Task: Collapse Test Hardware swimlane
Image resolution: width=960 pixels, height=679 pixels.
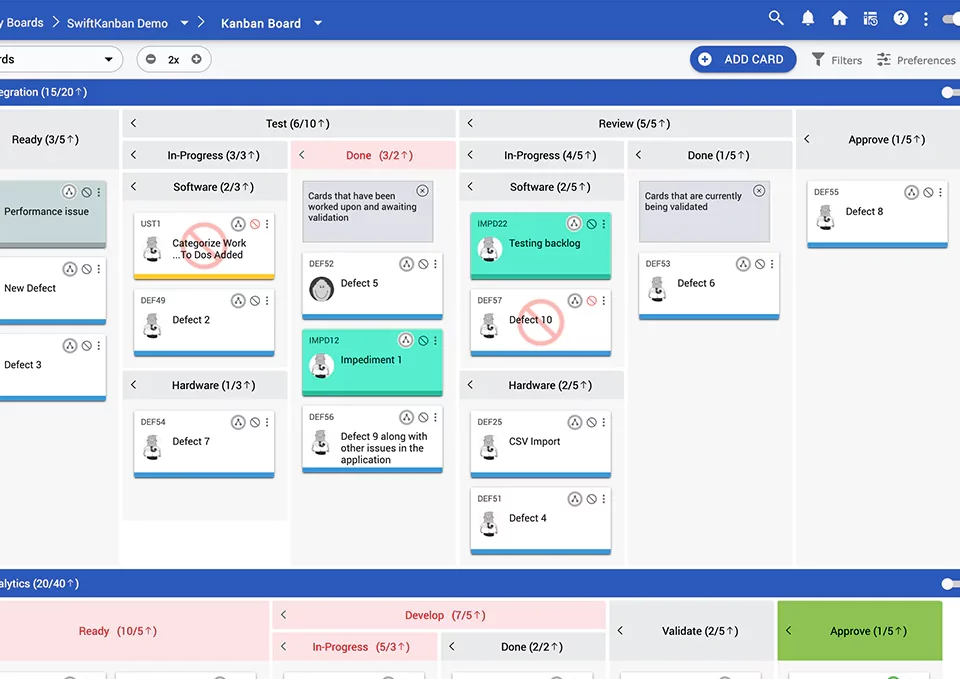Action: pos(133,385)
